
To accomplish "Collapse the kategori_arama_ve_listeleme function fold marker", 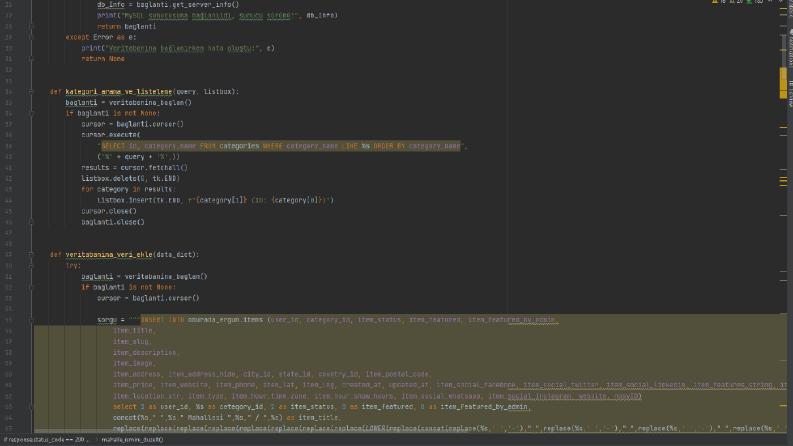I will (x=31, y=92).
